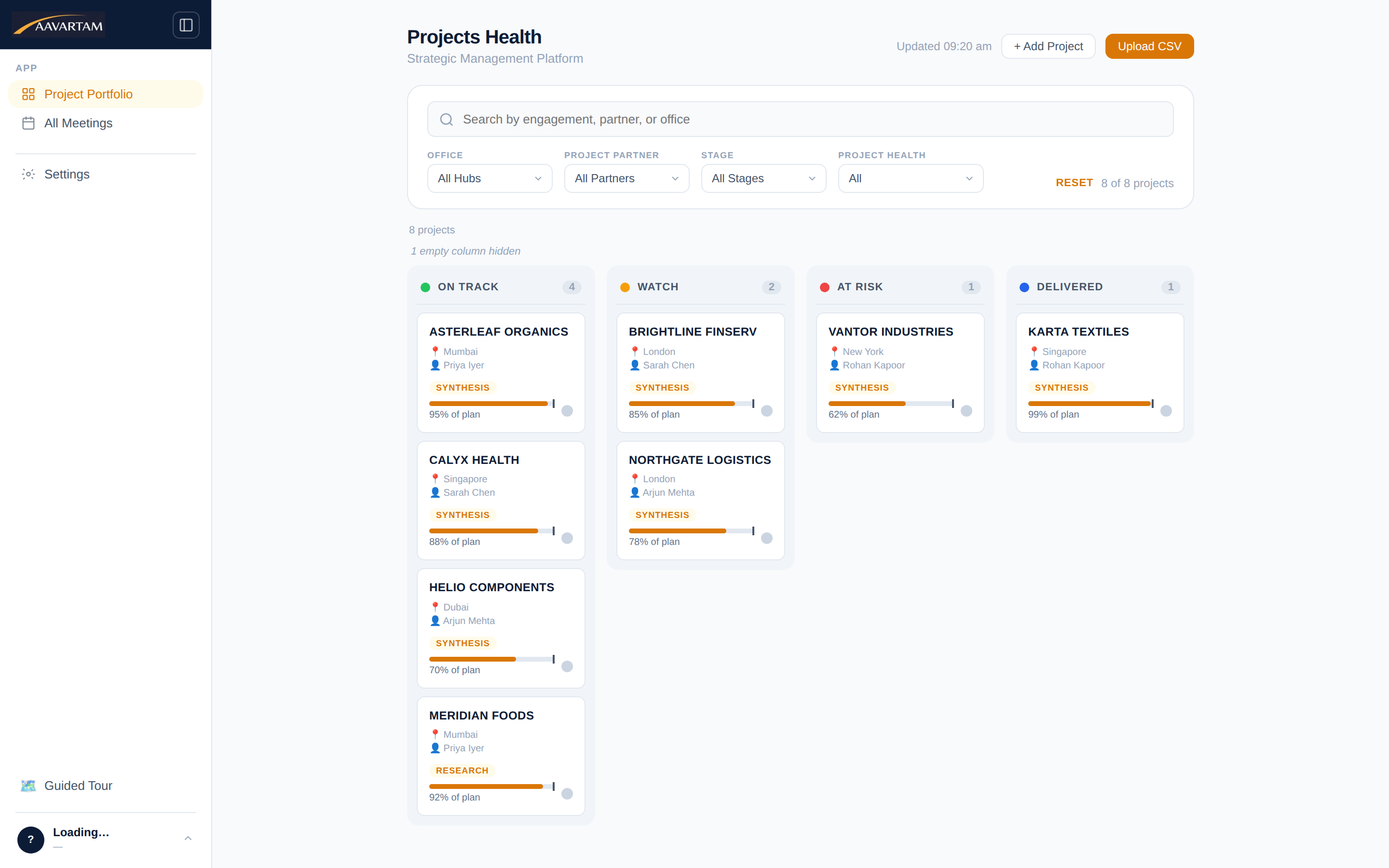Click Vantor Industries 62% progress bar
This screenshot has height=868, width=1389.
tap(891, 404)
